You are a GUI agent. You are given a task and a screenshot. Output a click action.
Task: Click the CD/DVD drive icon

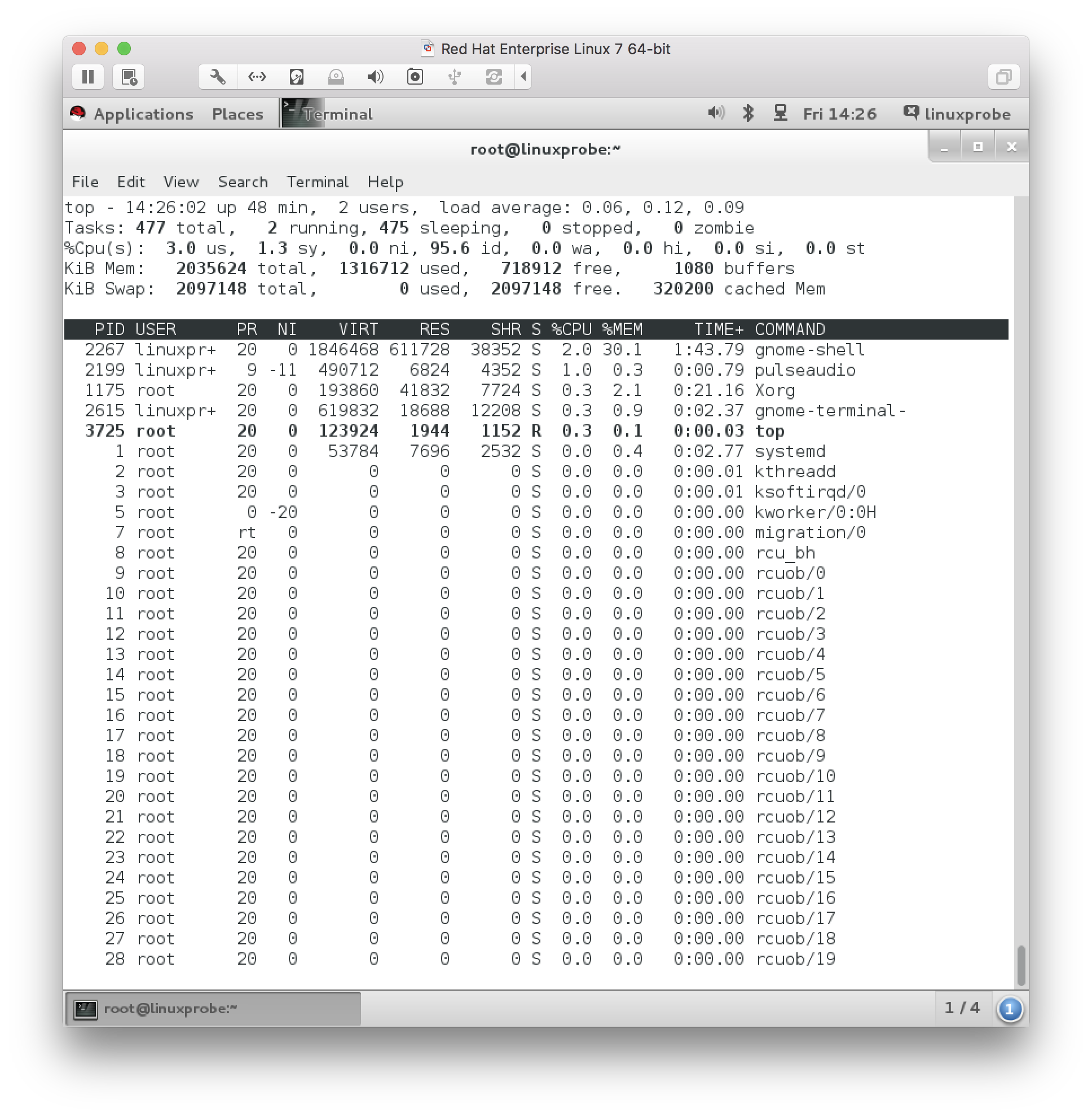[336, 77]
